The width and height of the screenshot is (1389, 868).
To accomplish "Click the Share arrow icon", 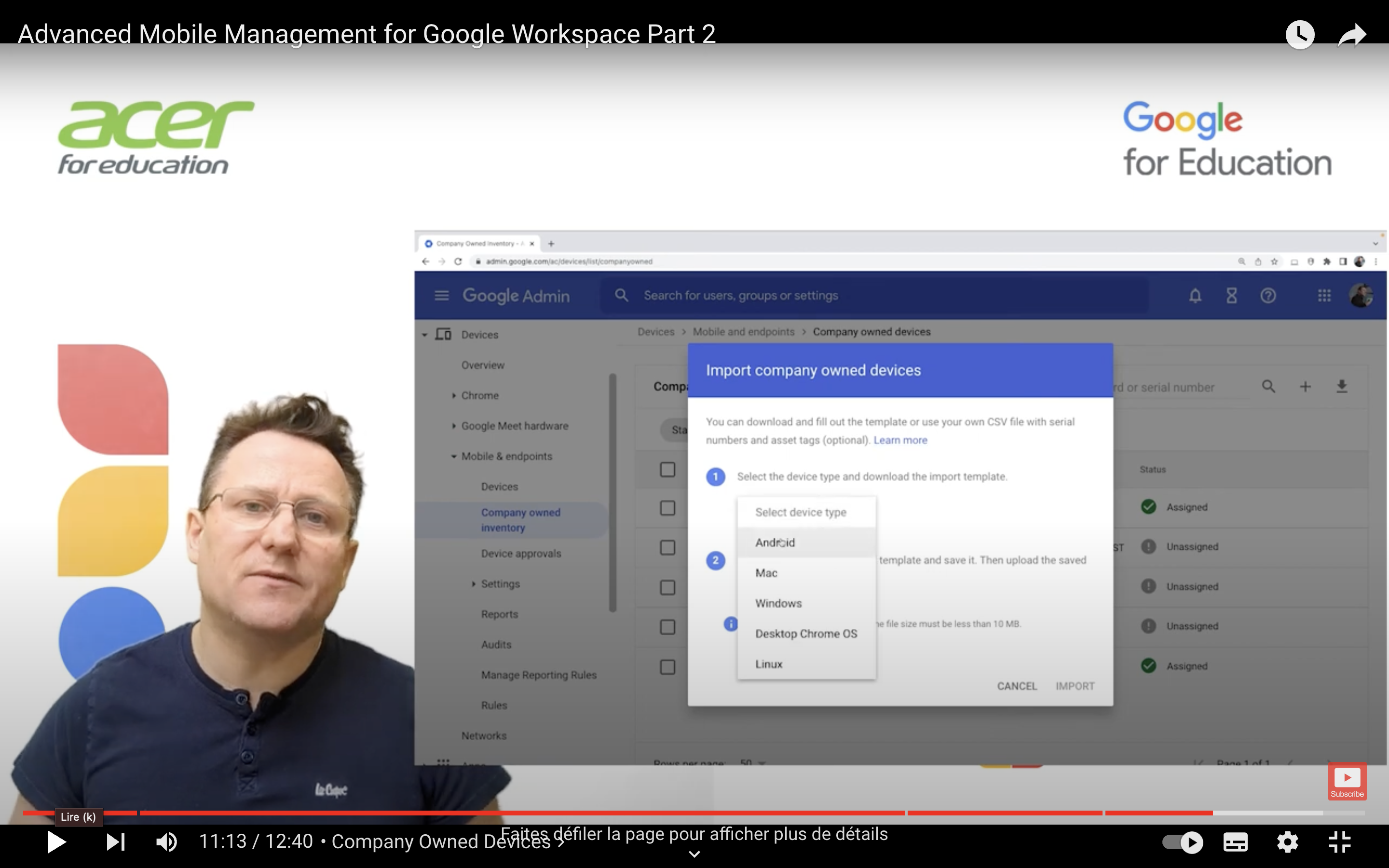I will coord(1352,35).
